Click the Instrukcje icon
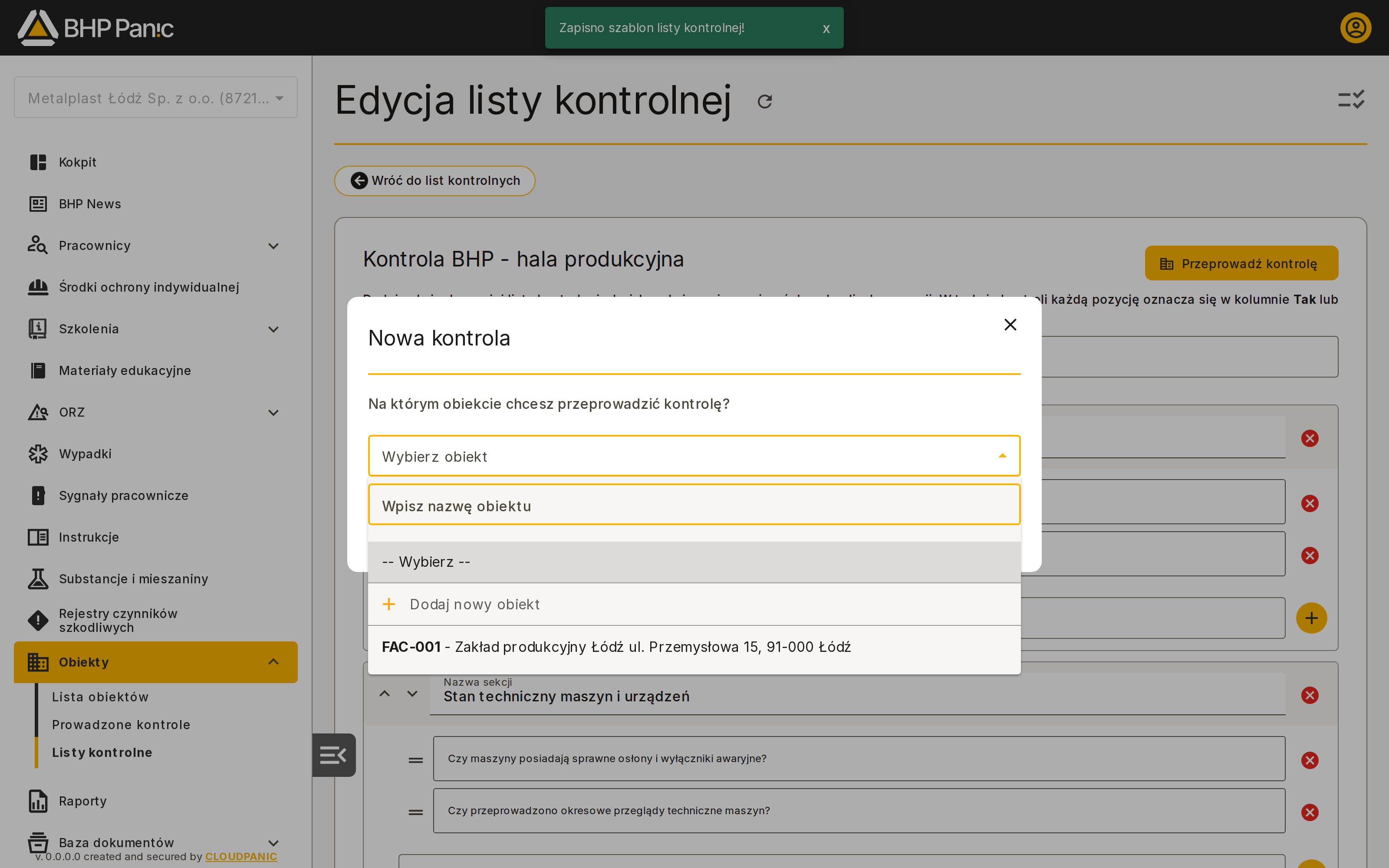Image resolution: width=1389 pixels, height=868 pixels. pyautogui.click(x=38, y=537)
